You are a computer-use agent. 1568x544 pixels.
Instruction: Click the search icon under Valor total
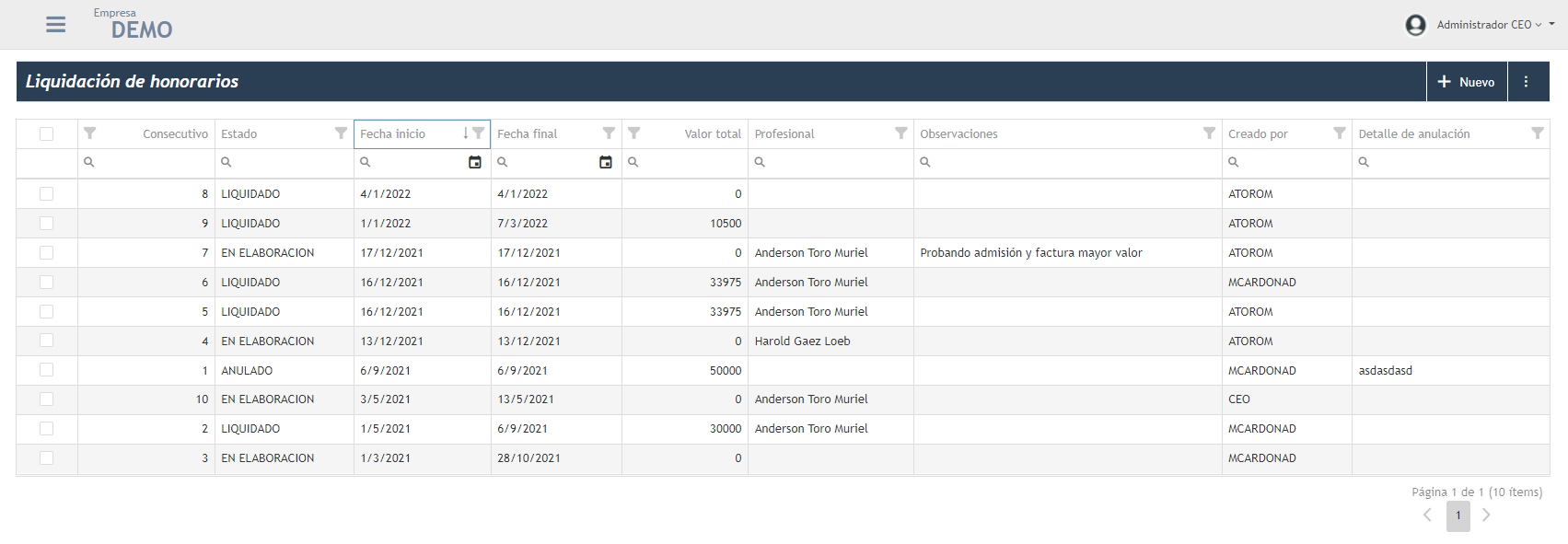point(633,162)
